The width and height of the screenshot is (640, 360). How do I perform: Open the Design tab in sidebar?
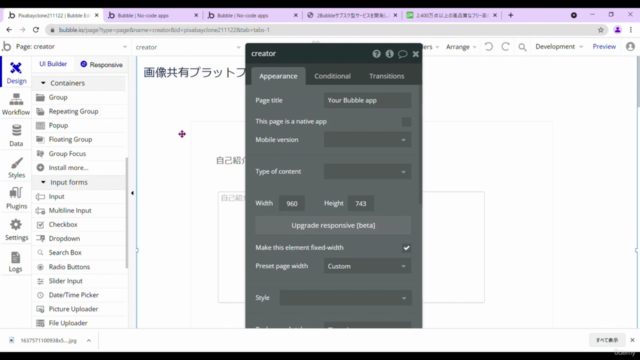pyautogui.click(x=16, y=72)
